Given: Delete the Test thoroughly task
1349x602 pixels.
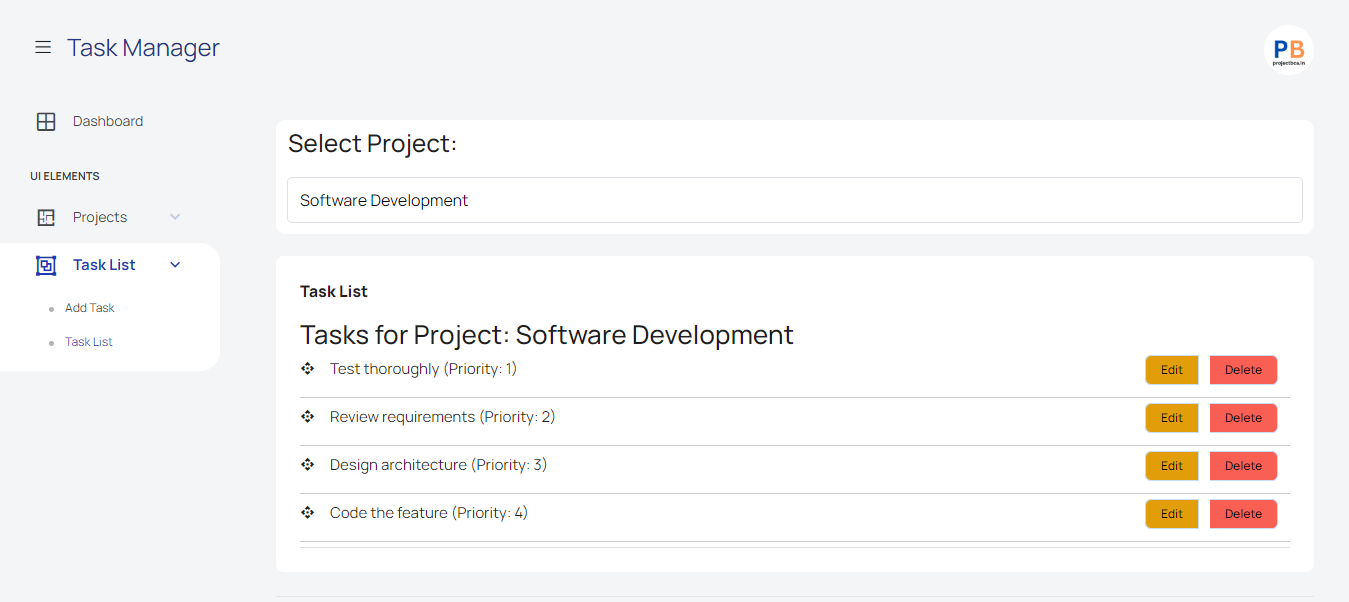Looking at the screenshot, I should [1243, 370].
